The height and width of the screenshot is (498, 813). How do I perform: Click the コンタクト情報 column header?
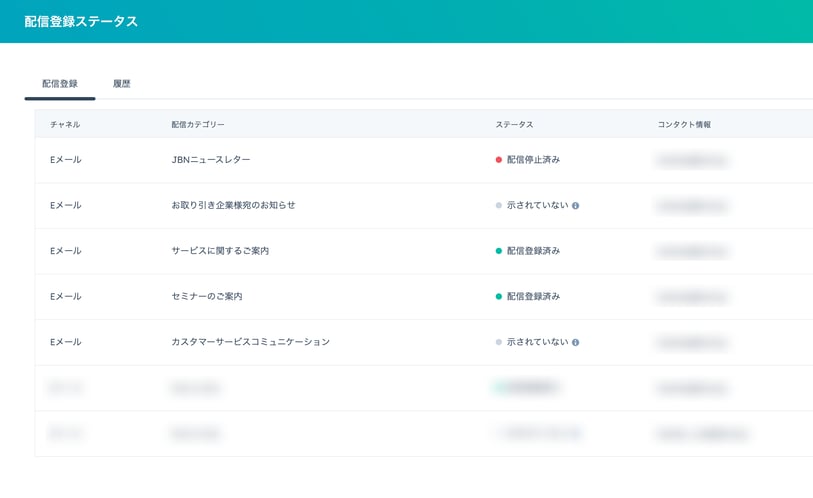[x=684, y=124]
